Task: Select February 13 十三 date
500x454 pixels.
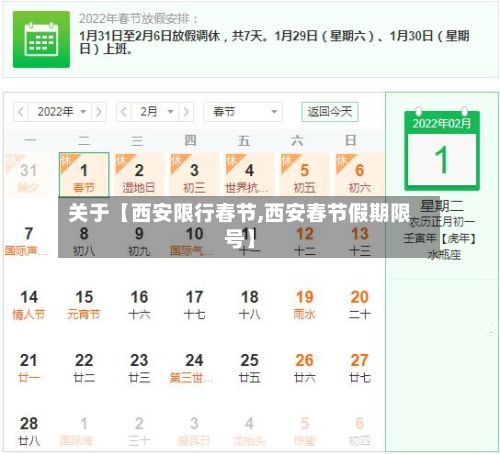Action: tap(359, 241)
